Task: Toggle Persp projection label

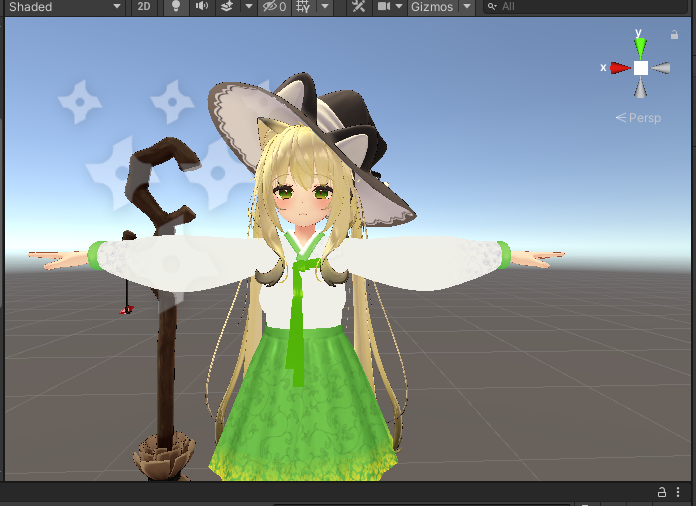Action: (638, 118)
